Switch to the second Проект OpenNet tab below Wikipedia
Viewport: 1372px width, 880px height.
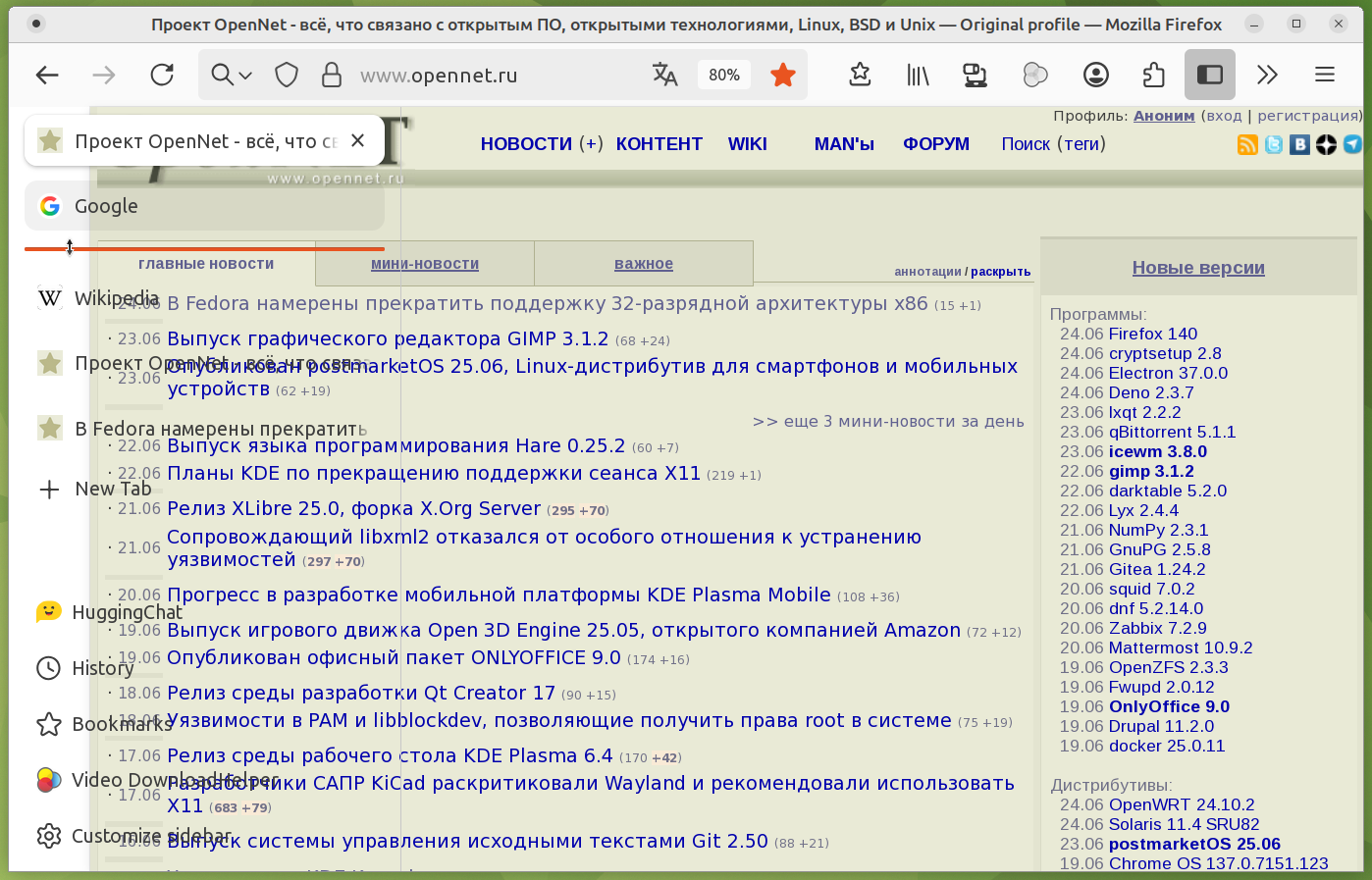point(204,363)
